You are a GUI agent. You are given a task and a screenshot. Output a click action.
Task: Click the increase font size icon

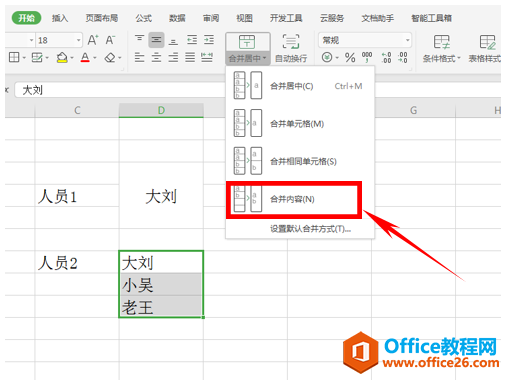point(93,40)
